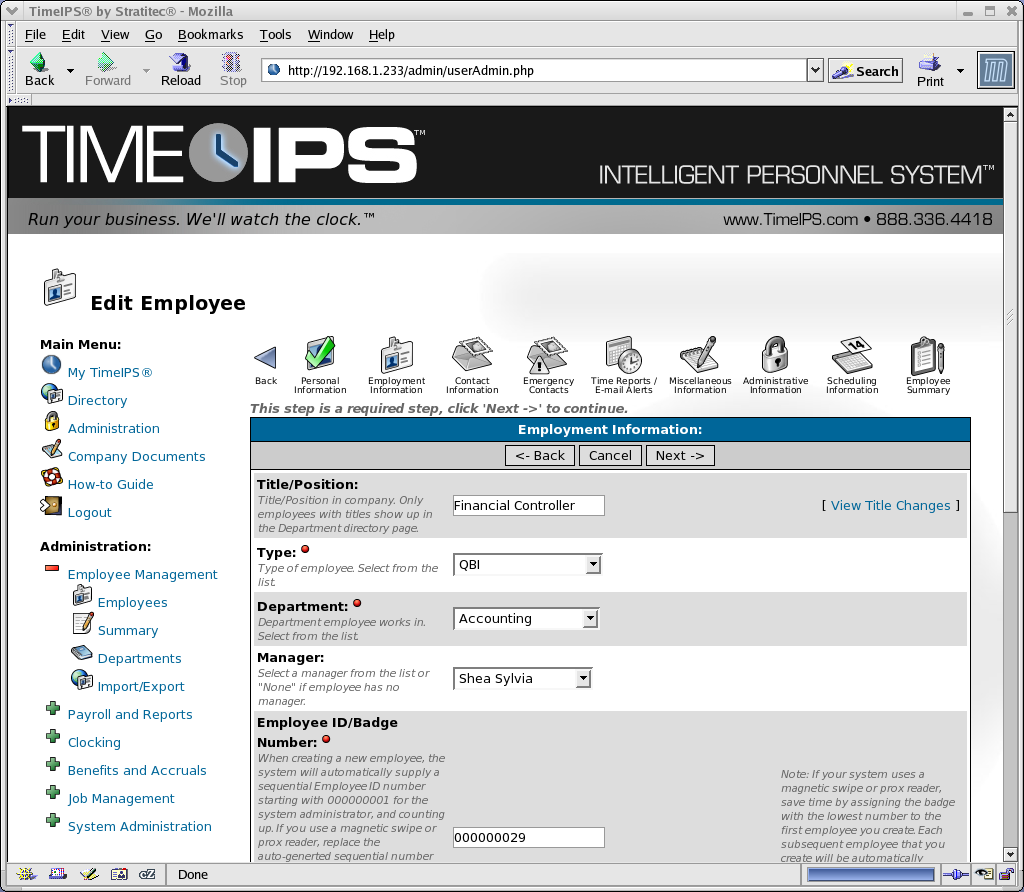The image size is (1024, 892).
Task: Click 'Next ->' to continue
Action: [x=680, y=456]
